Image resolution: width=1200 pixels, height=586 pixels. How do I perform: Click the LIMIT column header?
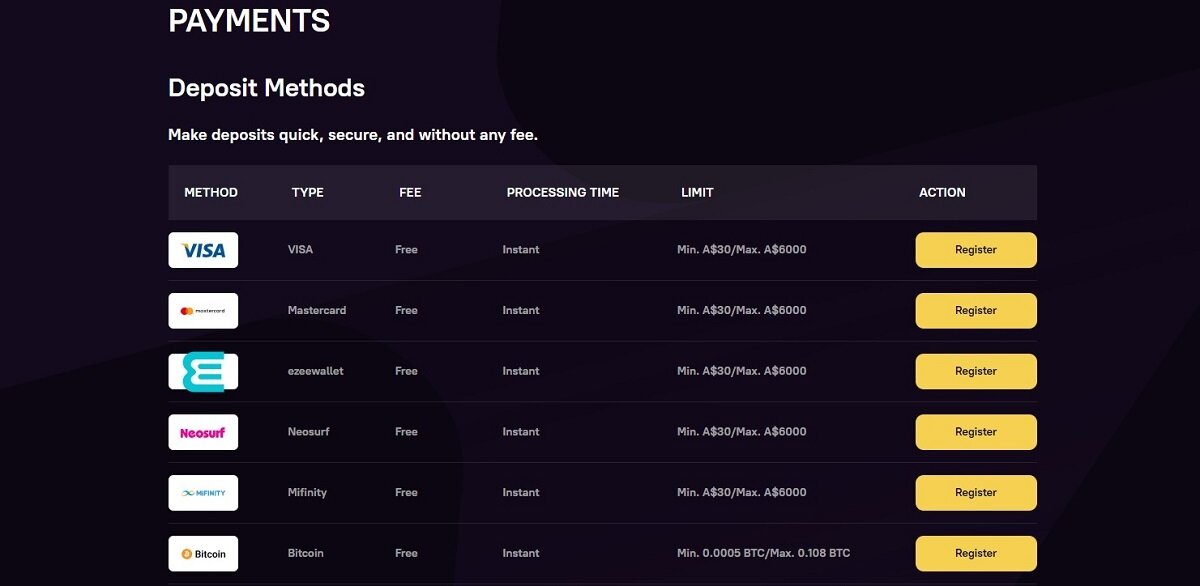coord(697,192)
